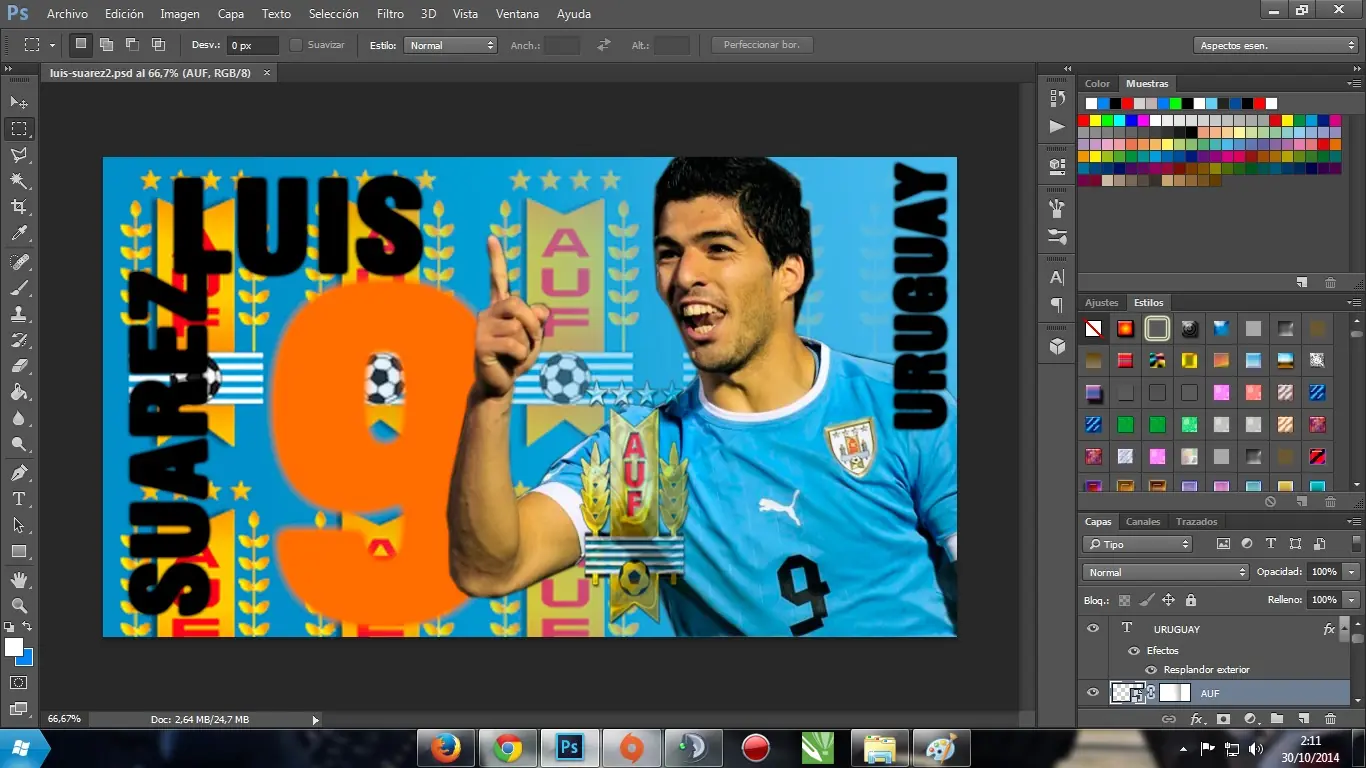Open the Filtro menu

coord(390,14)
